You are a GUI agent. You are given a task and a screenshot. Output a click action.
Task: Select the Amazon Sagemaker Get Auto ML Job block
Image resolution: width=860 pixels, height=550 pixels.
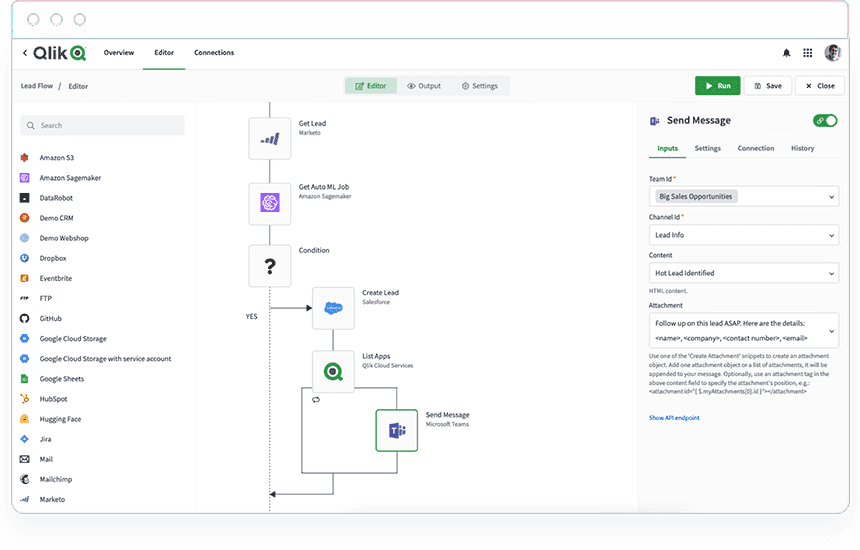pos(269,203)
